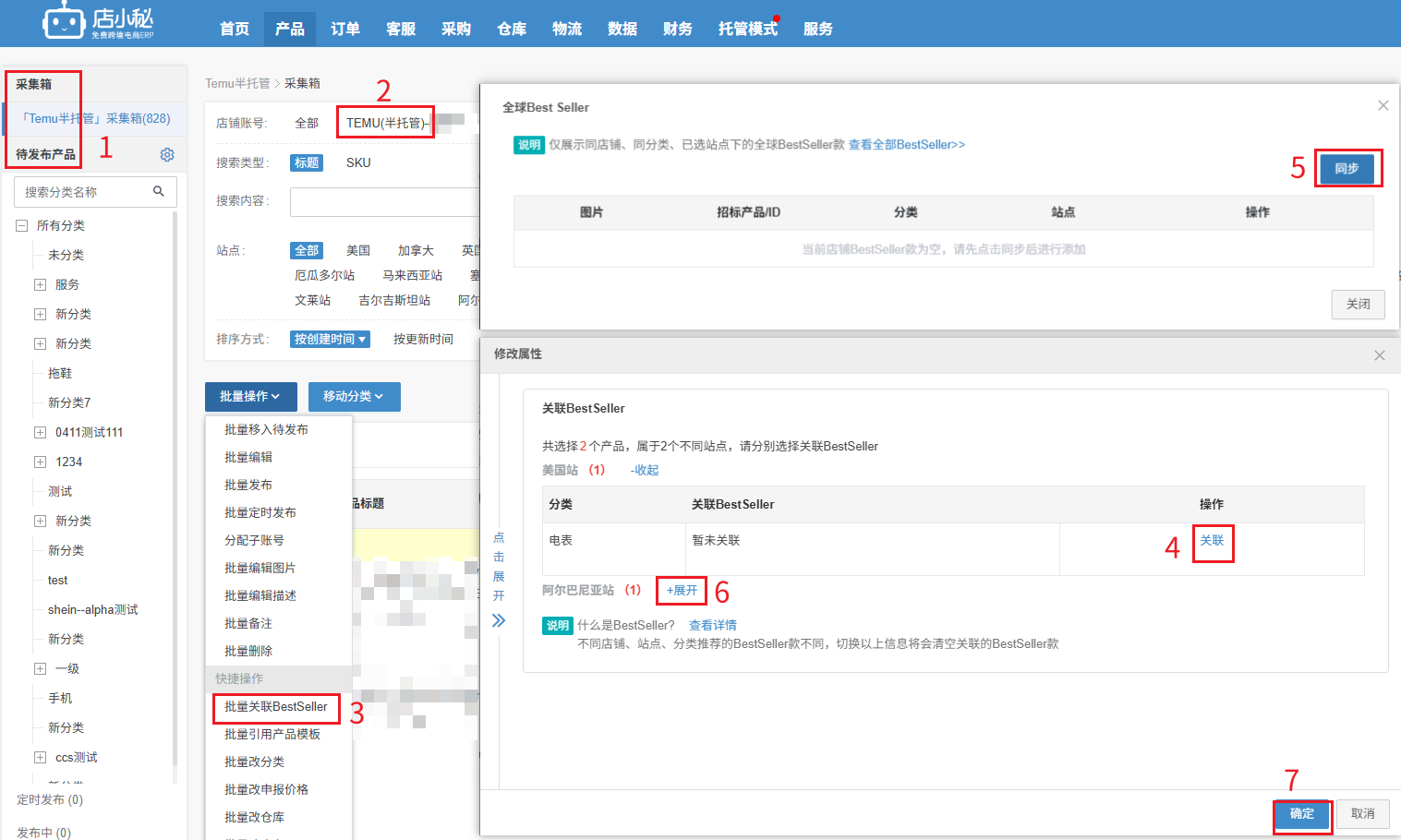Open 订单 in top navigation
1401x840 pixels.
345,29
